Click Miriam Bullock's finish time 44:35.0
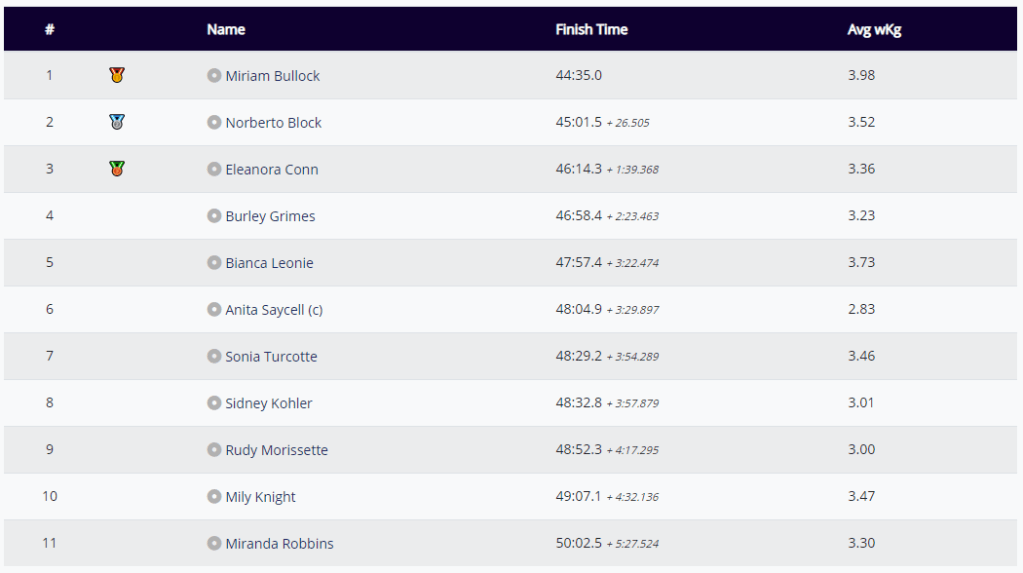This screenshot has height=573, width=1023. (579, 75)
